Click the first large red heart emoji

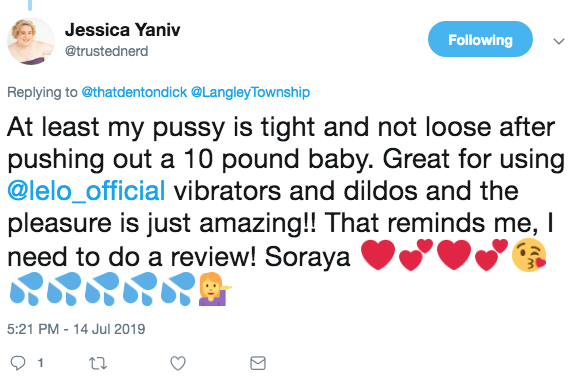pos(377,255)
